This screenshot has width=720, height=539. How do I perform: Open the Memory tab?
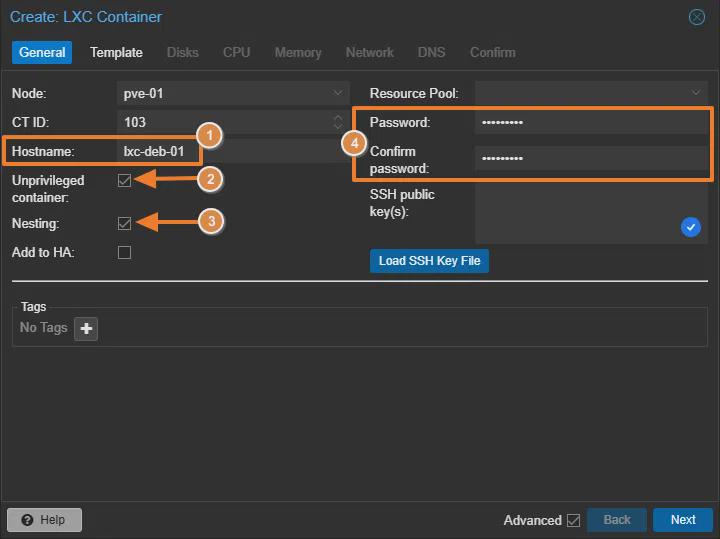pos(298,52)
